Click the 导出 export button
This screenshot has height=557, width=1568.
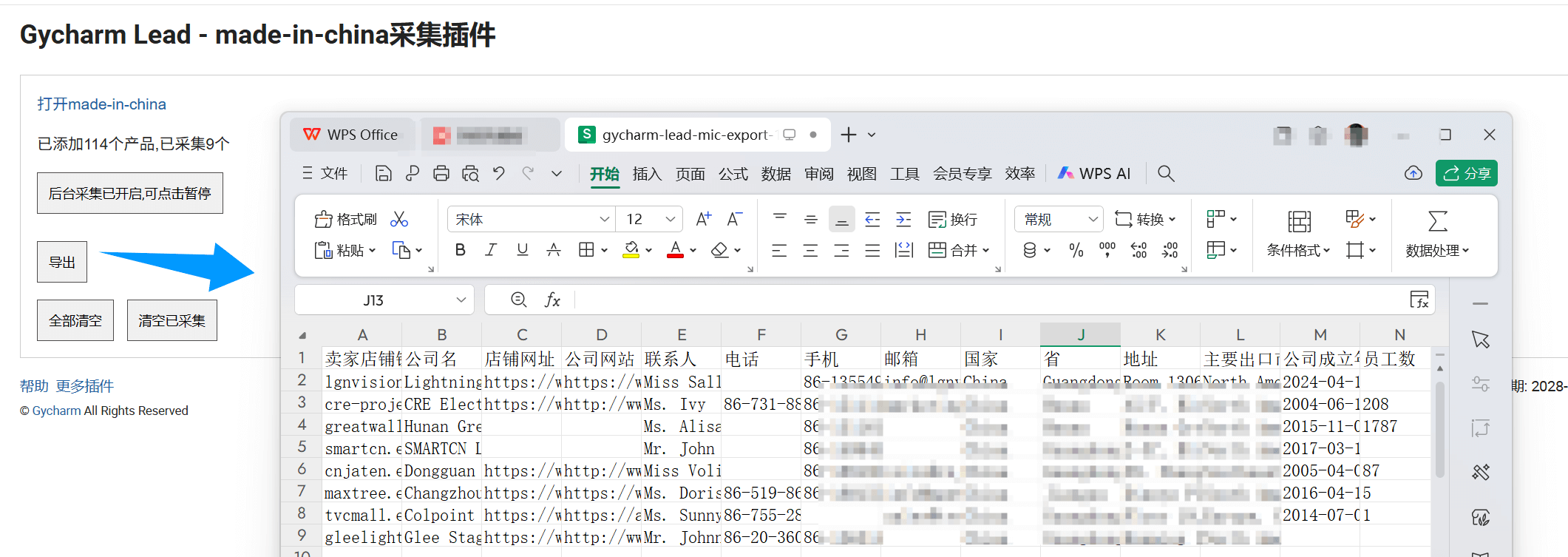pyautogui.click(x=62, y=262)
